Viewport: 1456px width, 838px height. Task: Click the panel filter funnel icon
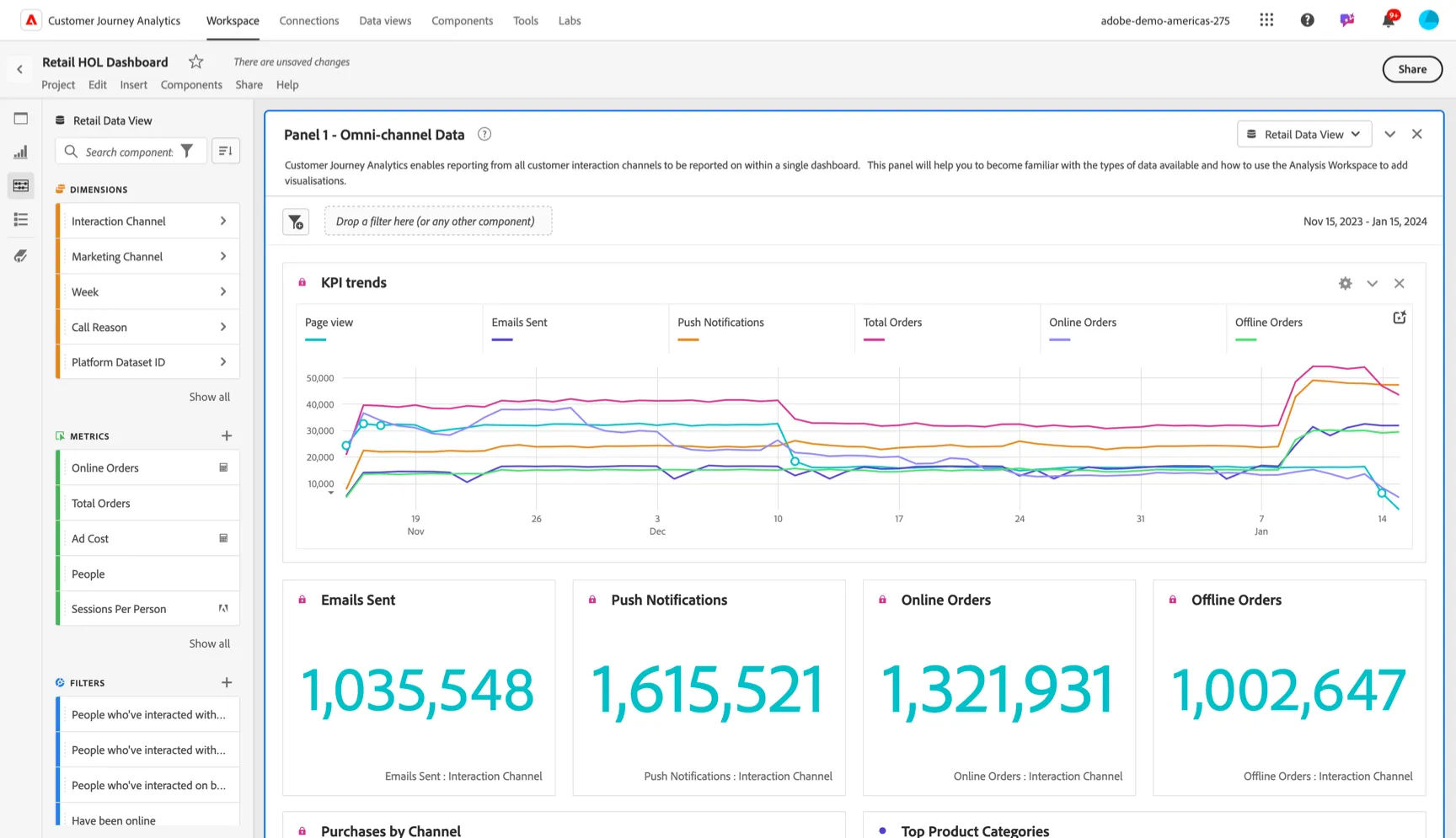tap(296, 222)
